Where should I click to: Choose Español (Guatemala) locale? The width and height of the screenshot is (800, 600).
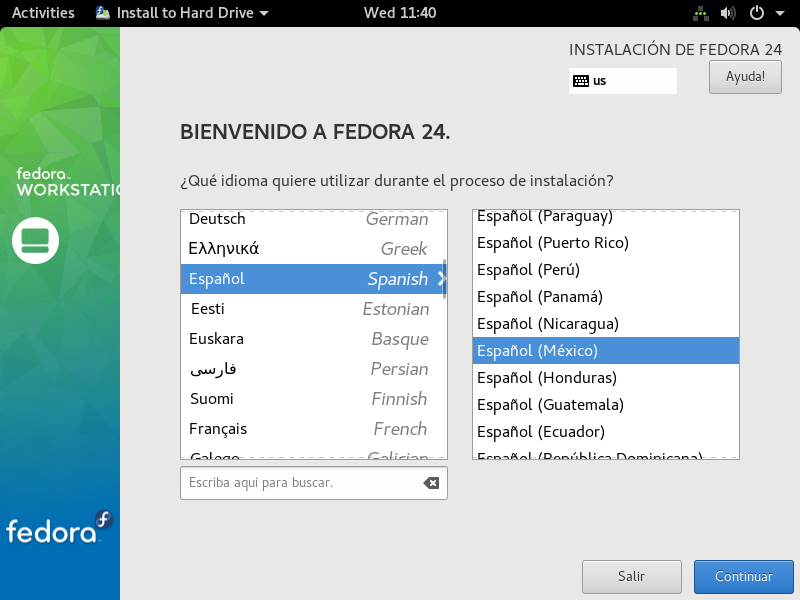(x=606, y=405)
